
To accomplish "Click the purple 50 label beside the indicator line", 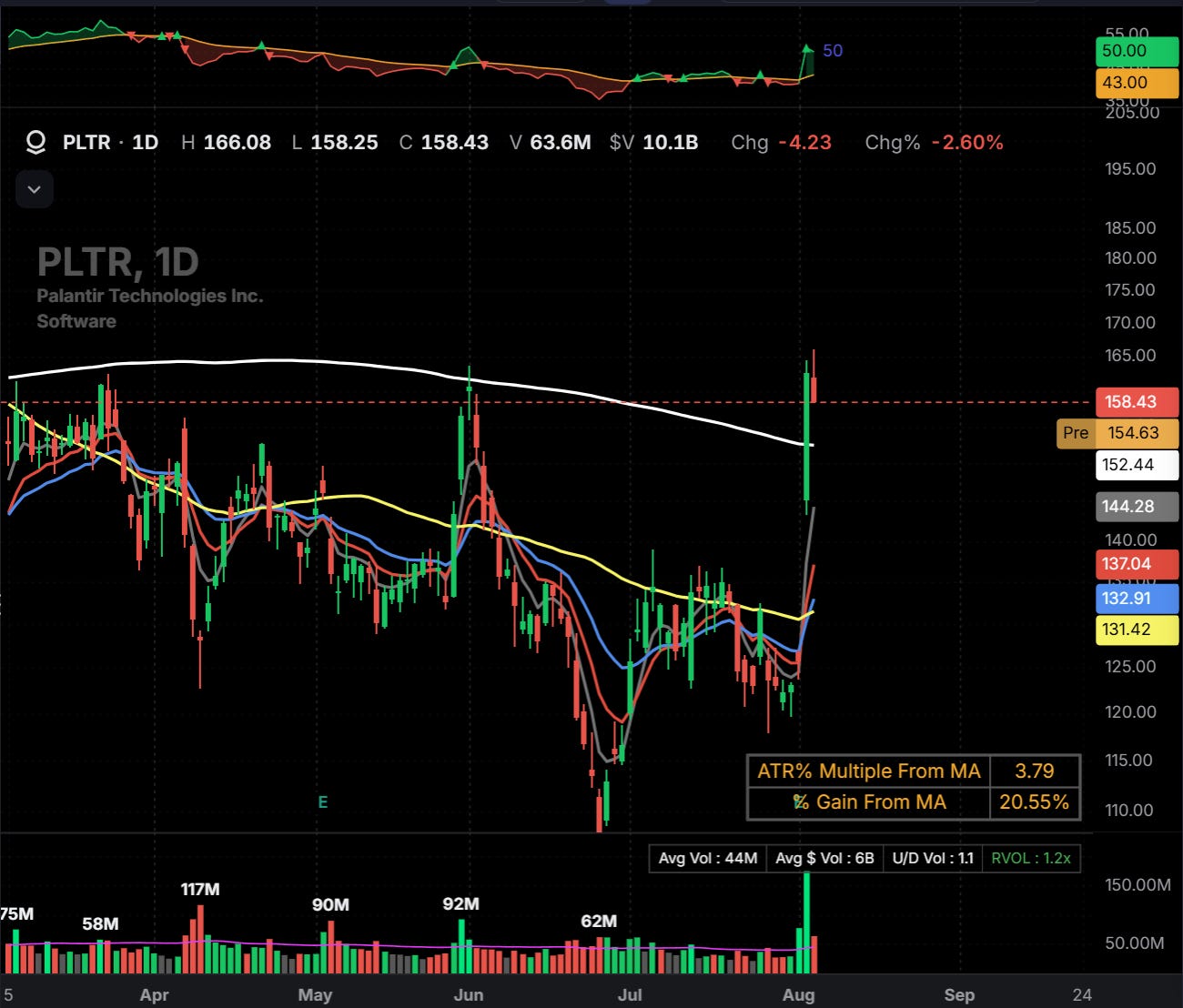I will (833, 51).
